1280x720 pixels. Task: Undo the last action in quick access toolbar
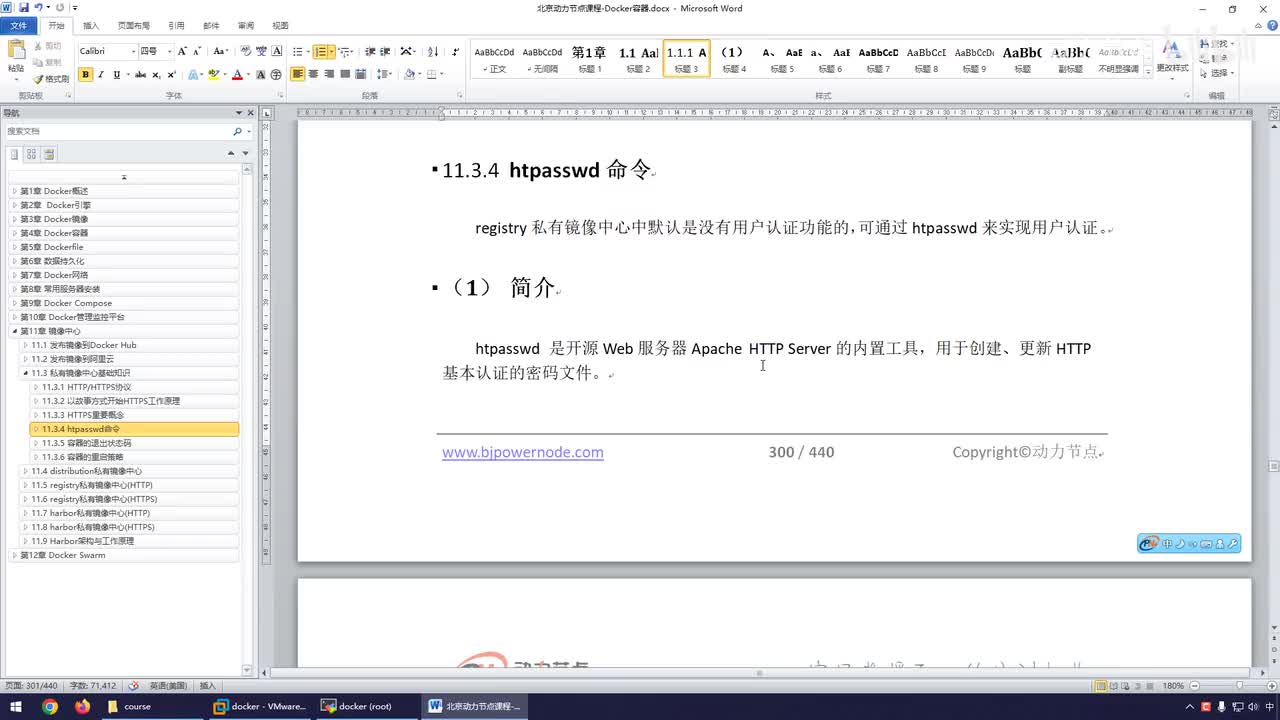pyautogui.click(x=38, y=8)
